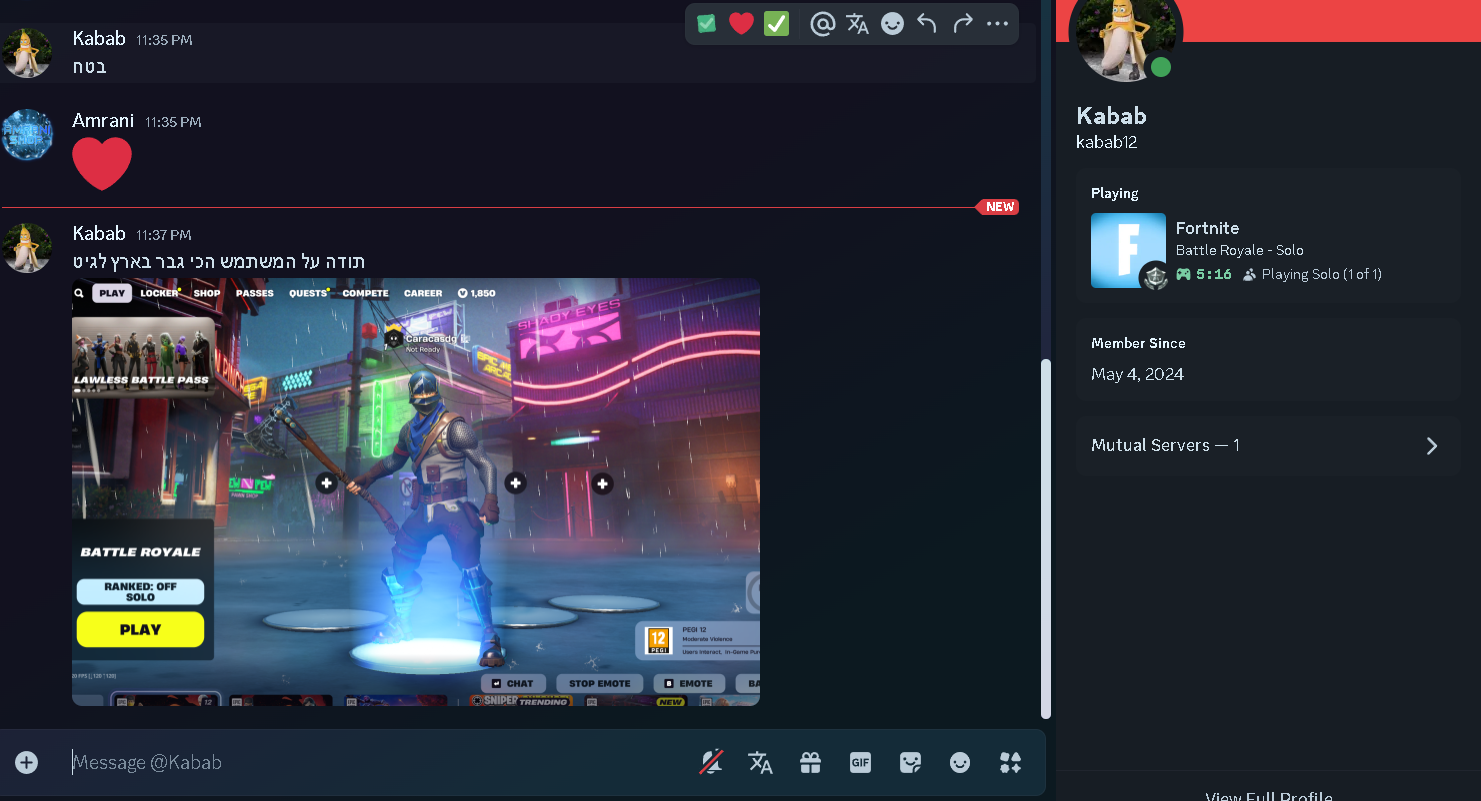Image resolution: width=1481 pixels, height=801 pixels.
Task: Click translate icon in message hover toolbar
Action: coord(857,24)
